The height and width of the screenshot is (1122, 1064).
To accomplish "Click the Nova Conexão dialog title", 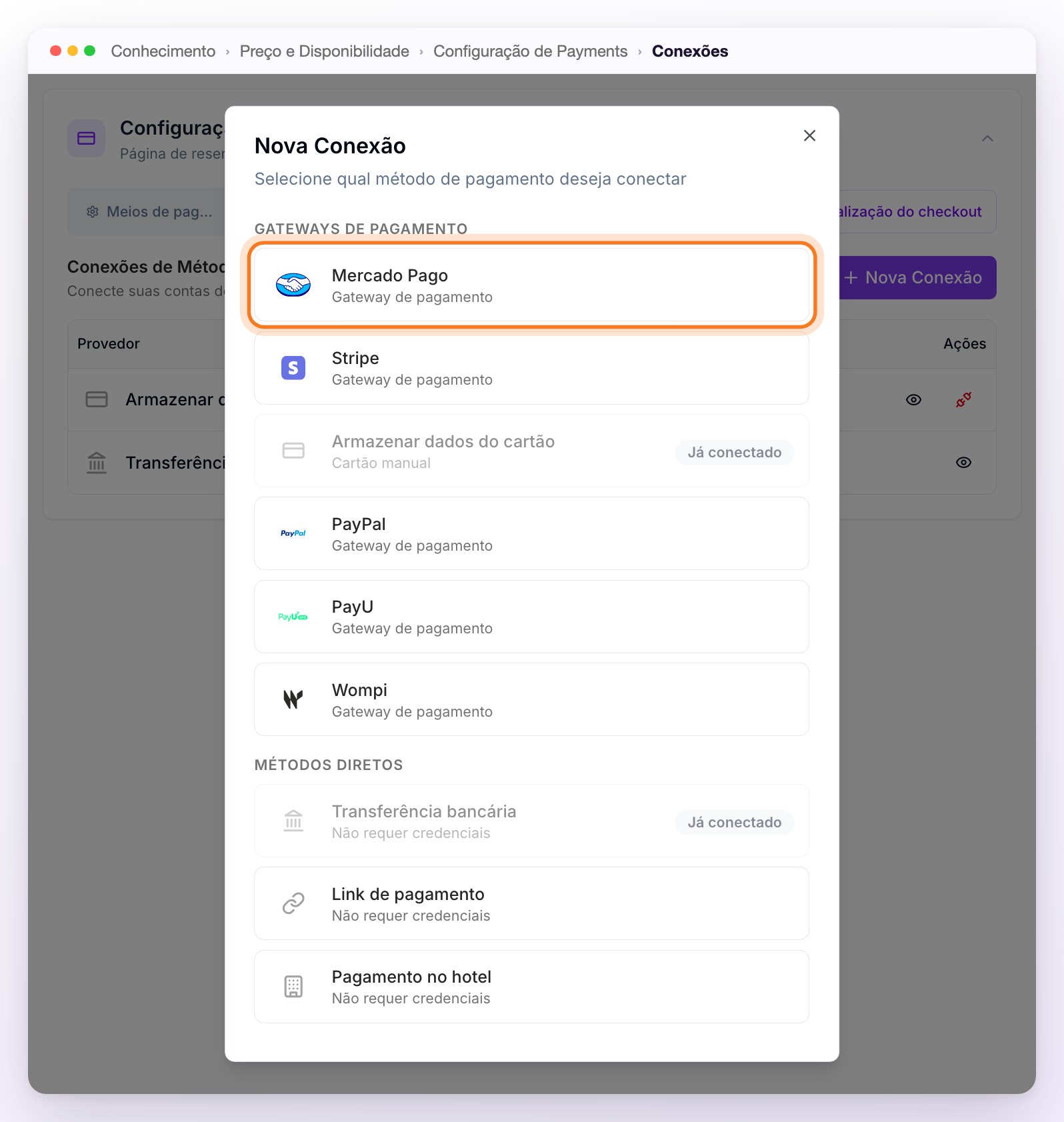I will [330, 146].
